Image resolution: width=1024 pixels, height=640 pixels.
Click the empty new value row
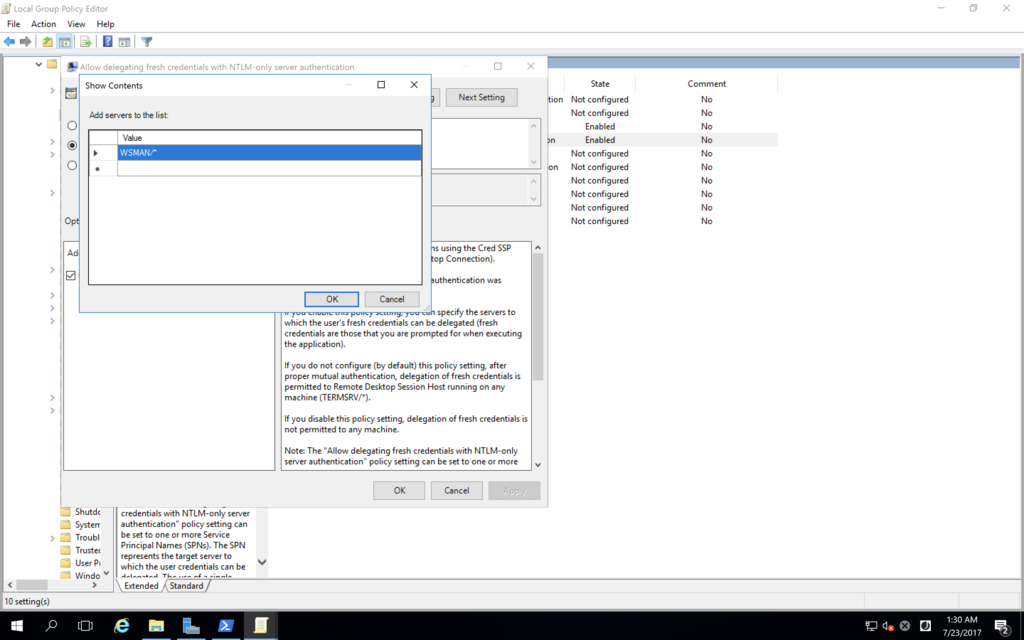[268, 169]
